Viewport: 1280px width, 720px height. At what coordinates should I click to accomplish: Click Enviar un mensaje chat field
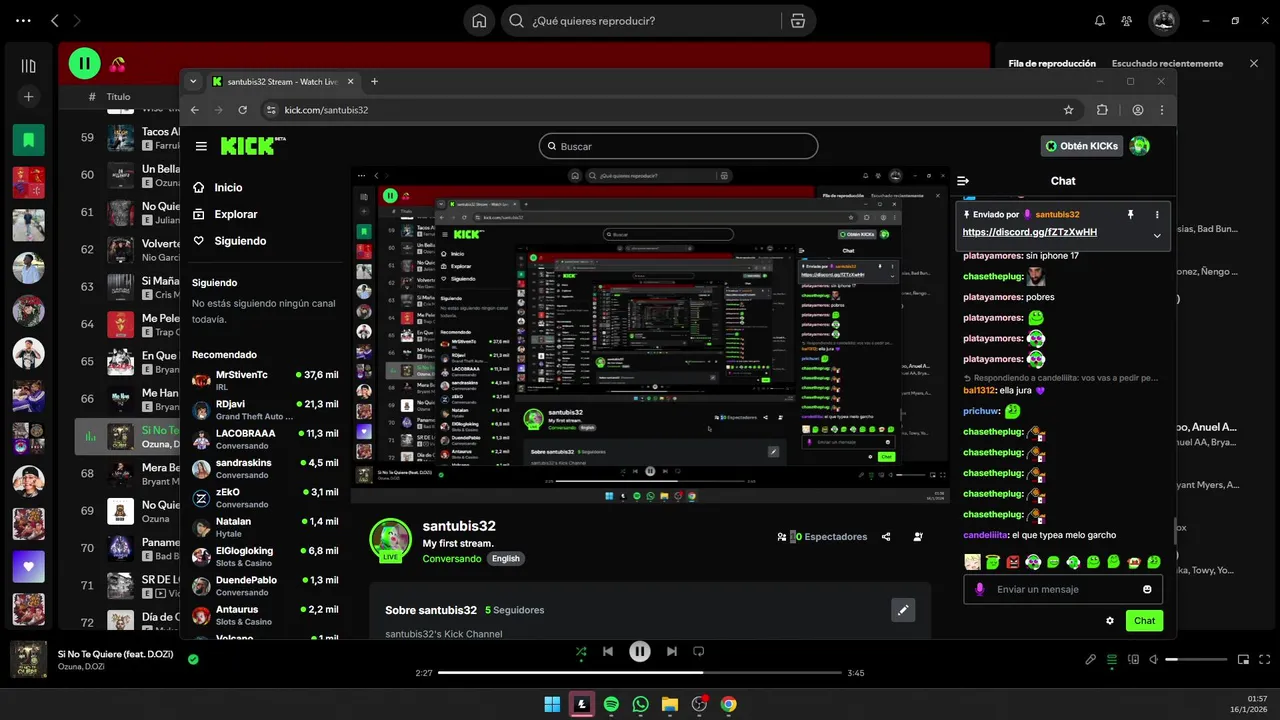pyautogui.click(x=1063, y=589)
